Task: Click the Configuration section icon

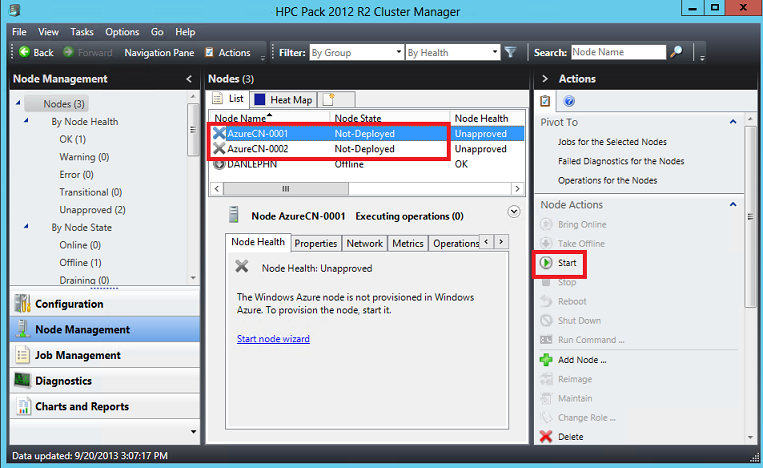Action: (x=22, y=304)
